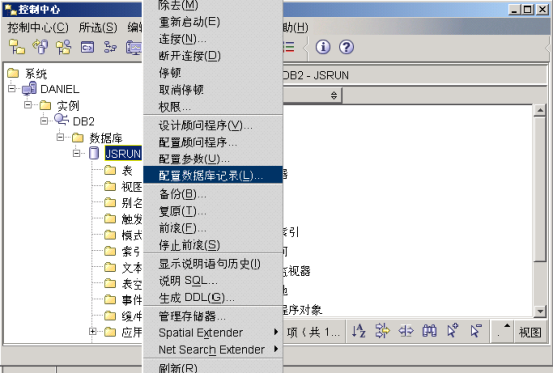554x374 pixels.
Task: Expand the 应用 folder node at tree bottom
Action: tap(93, 331)
